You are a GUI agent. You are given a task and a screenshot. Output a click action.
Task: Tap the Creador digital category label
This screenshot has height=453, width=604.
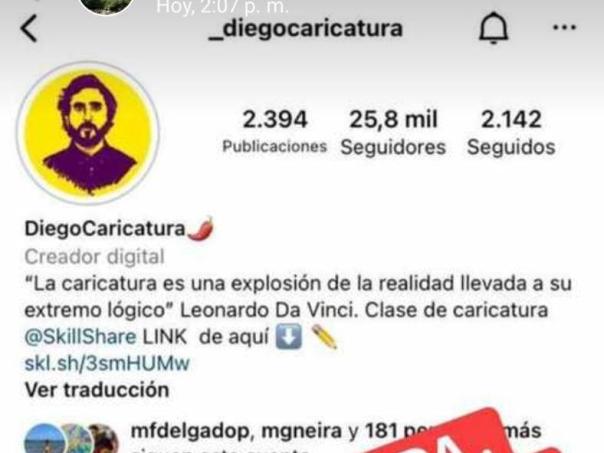pos(94,257)
